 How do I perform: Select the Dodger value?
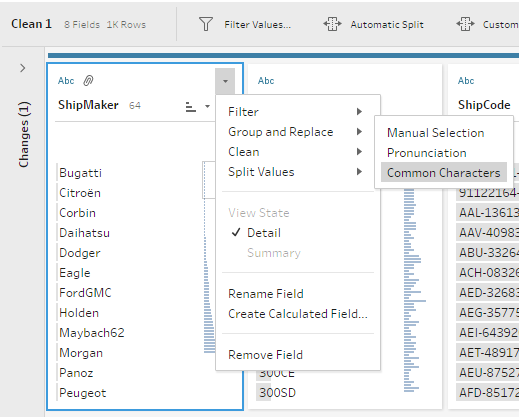[80, 253]
